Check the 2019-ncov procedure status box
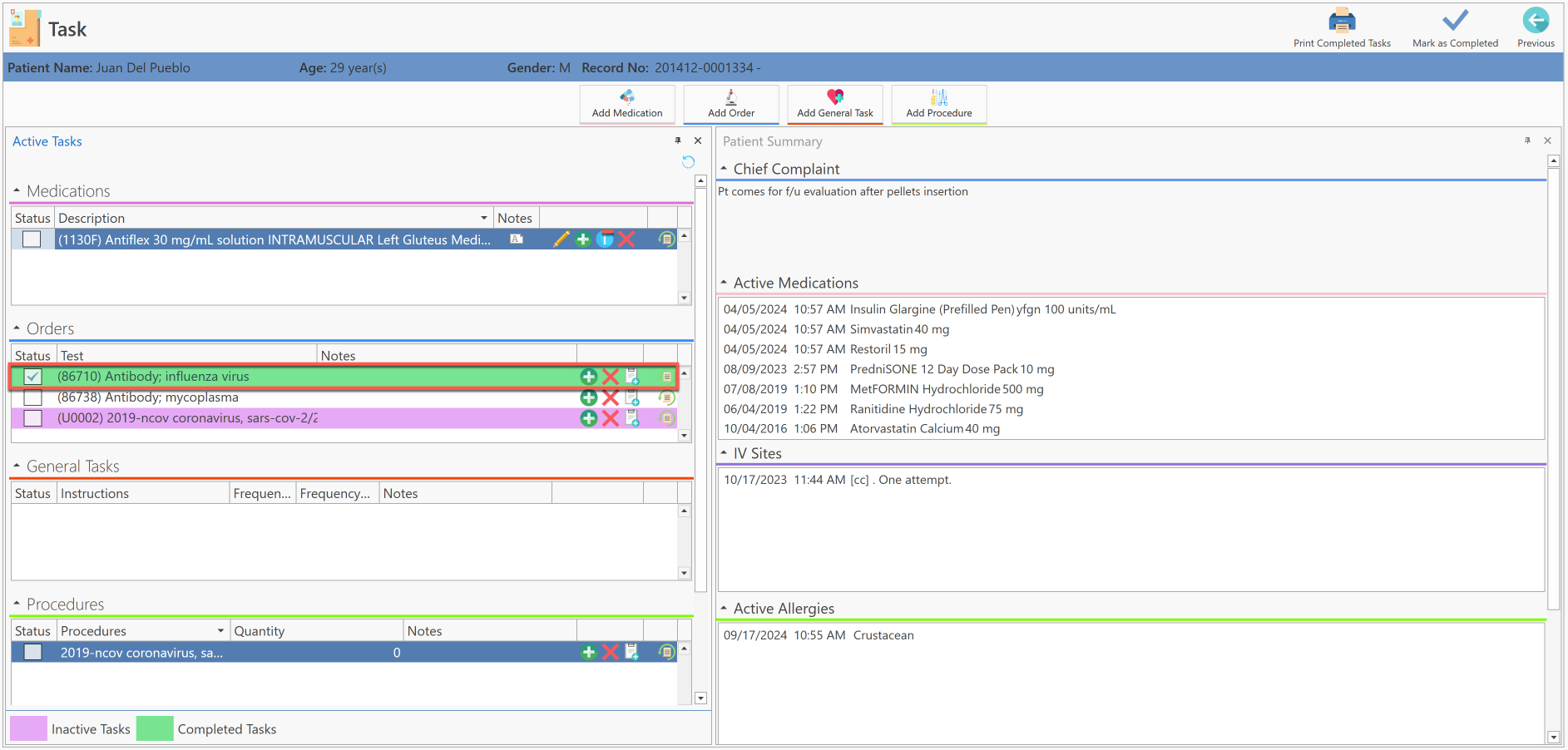The width and height of the screenshot is (1568, 750). (32, 653)
